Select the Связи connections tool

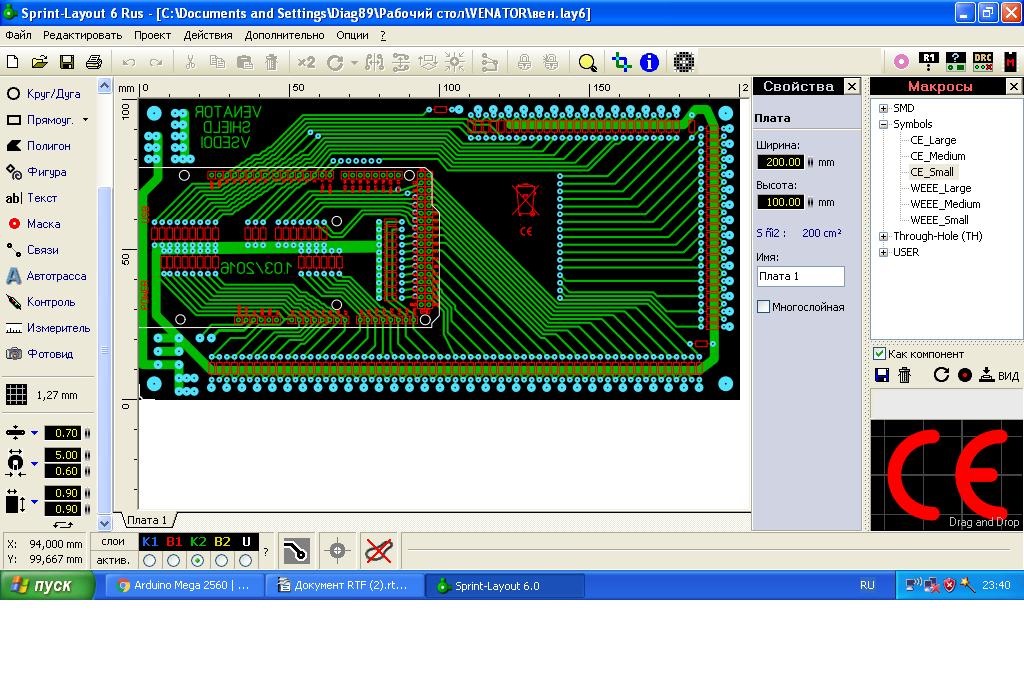click(33, 250)
